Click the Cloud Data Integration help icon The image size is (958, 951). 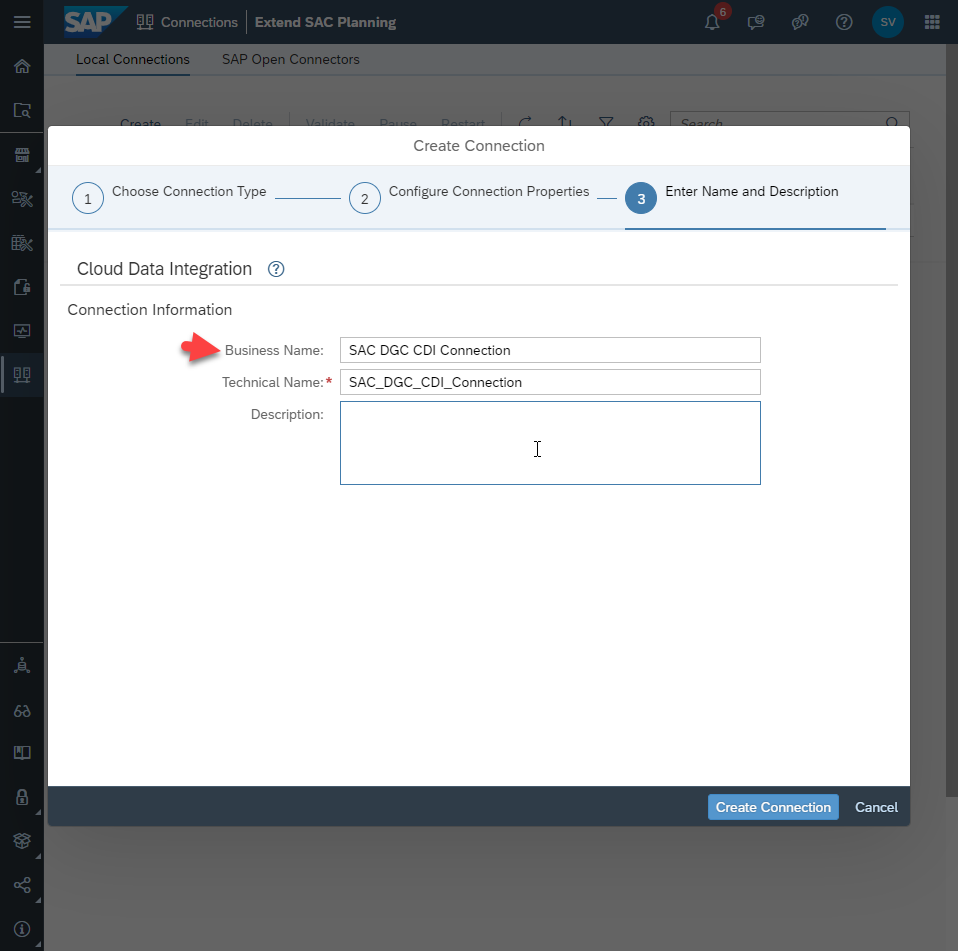coord(276,269)
